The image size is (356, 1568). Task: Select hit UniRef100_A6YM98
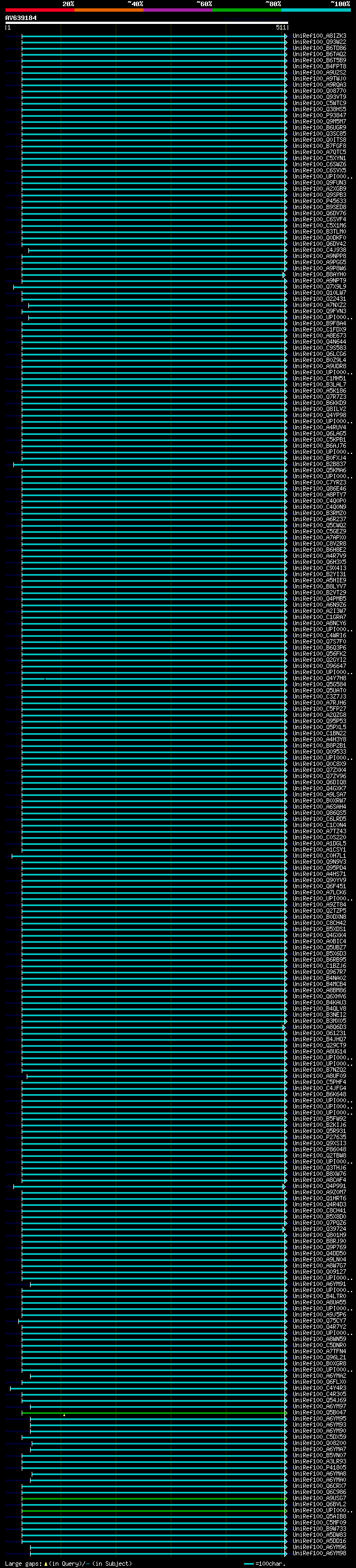[x=319, y=1554]
